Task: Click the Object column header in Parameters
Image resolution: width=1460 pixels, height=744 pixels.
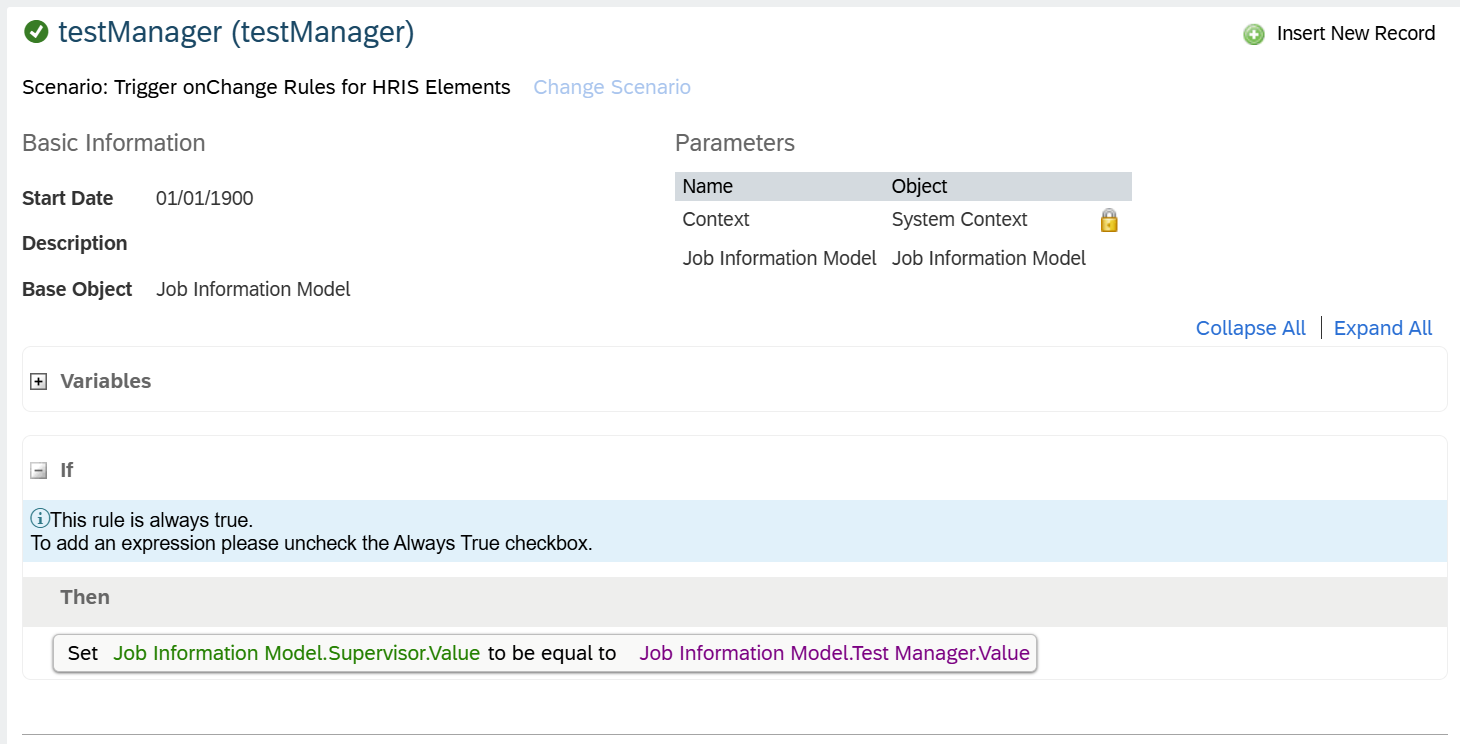Action: pos(920,186)
